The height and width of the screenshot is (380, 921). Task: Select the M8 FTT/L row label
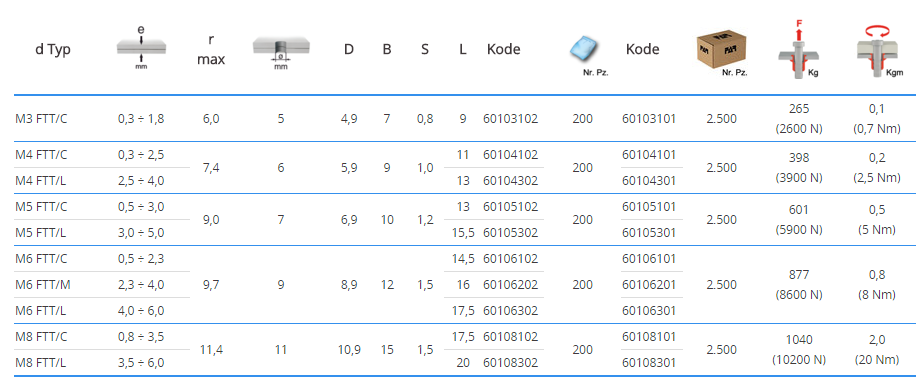point(41,363)
